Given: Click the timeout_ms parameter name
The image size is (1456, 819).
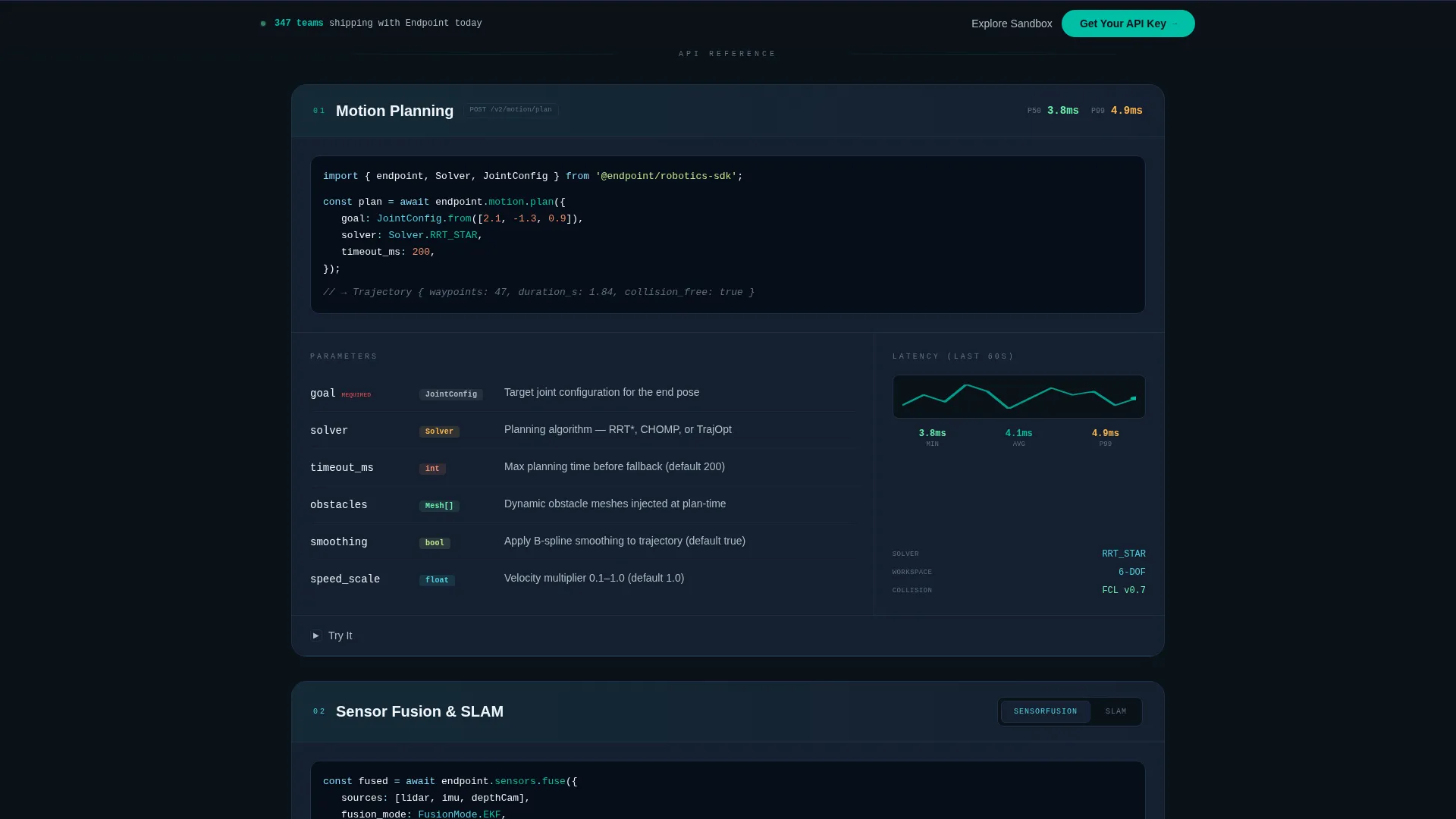Looking at the screenshot, I should tap(342, 468).
